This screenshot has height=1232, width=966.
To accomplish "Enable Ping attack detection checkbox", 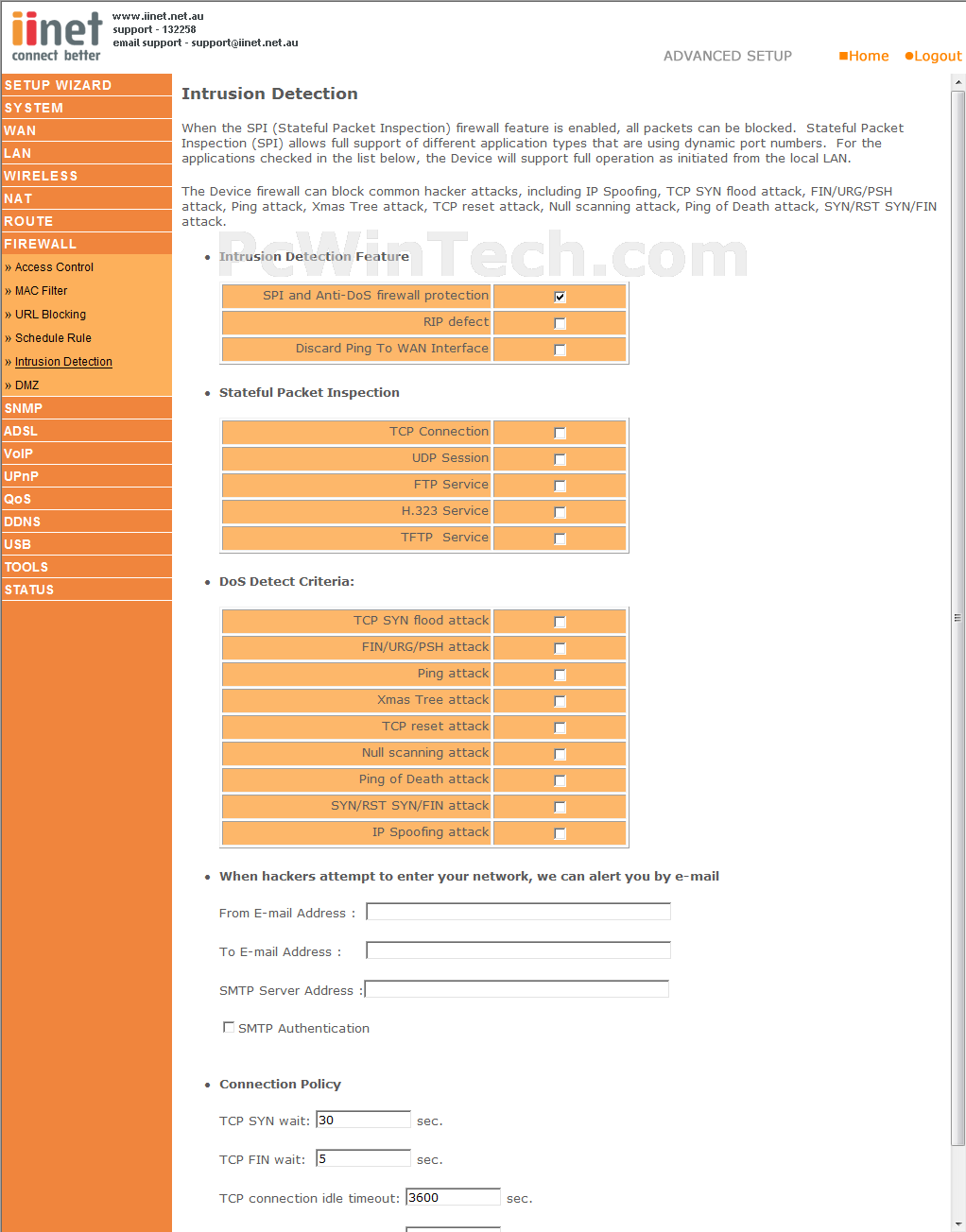I will click(x=560, y=675).
